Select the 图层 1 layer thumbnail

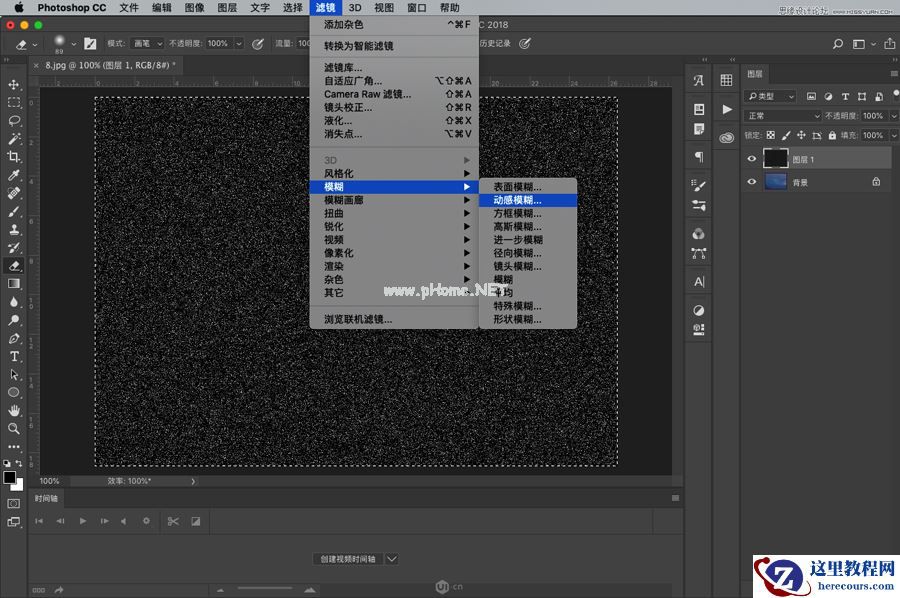point(776,158)
